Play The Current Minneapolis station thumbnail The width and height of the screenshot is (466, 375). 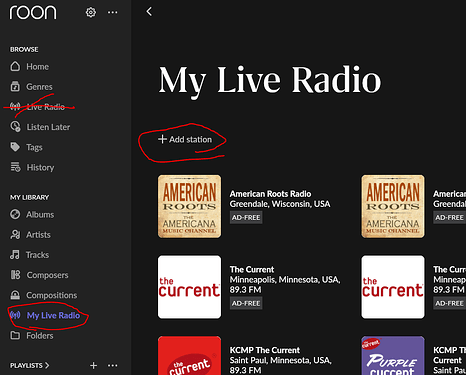point(189,287)
